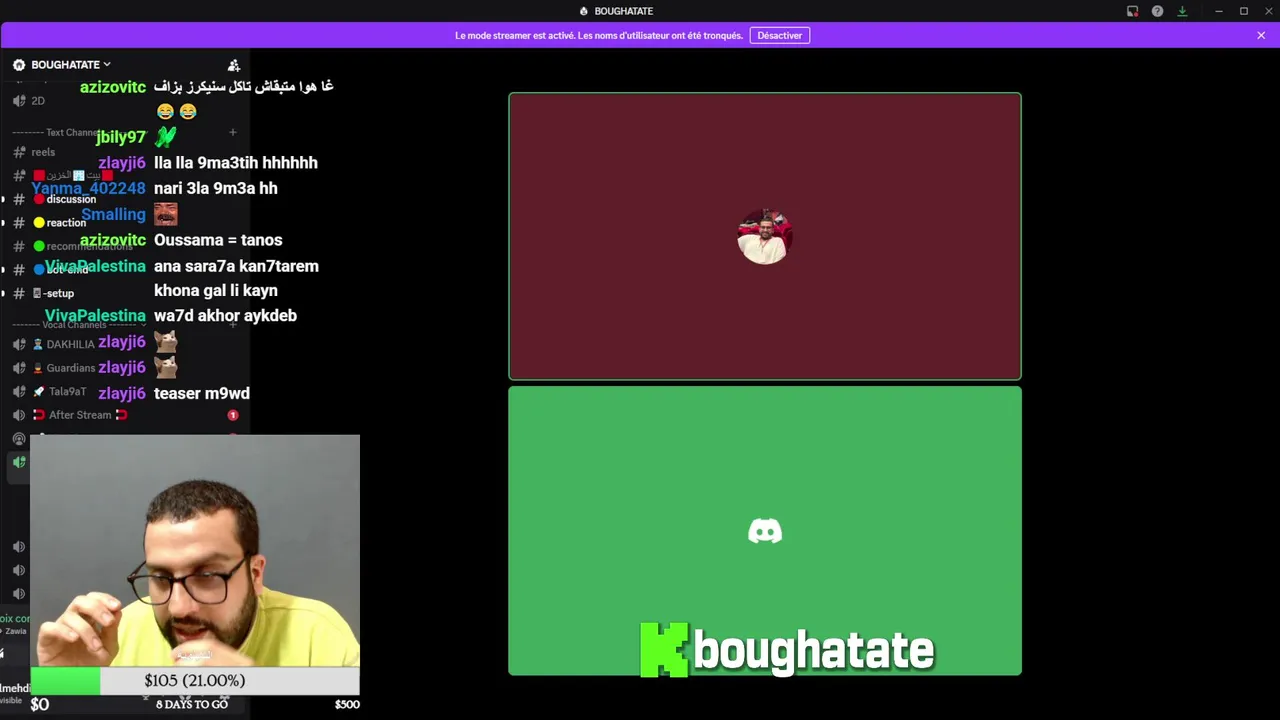Click the donation progress bar showing $105 (21.00%)
This screenshot has height=720, width=1280.
[x=195, y=681]
